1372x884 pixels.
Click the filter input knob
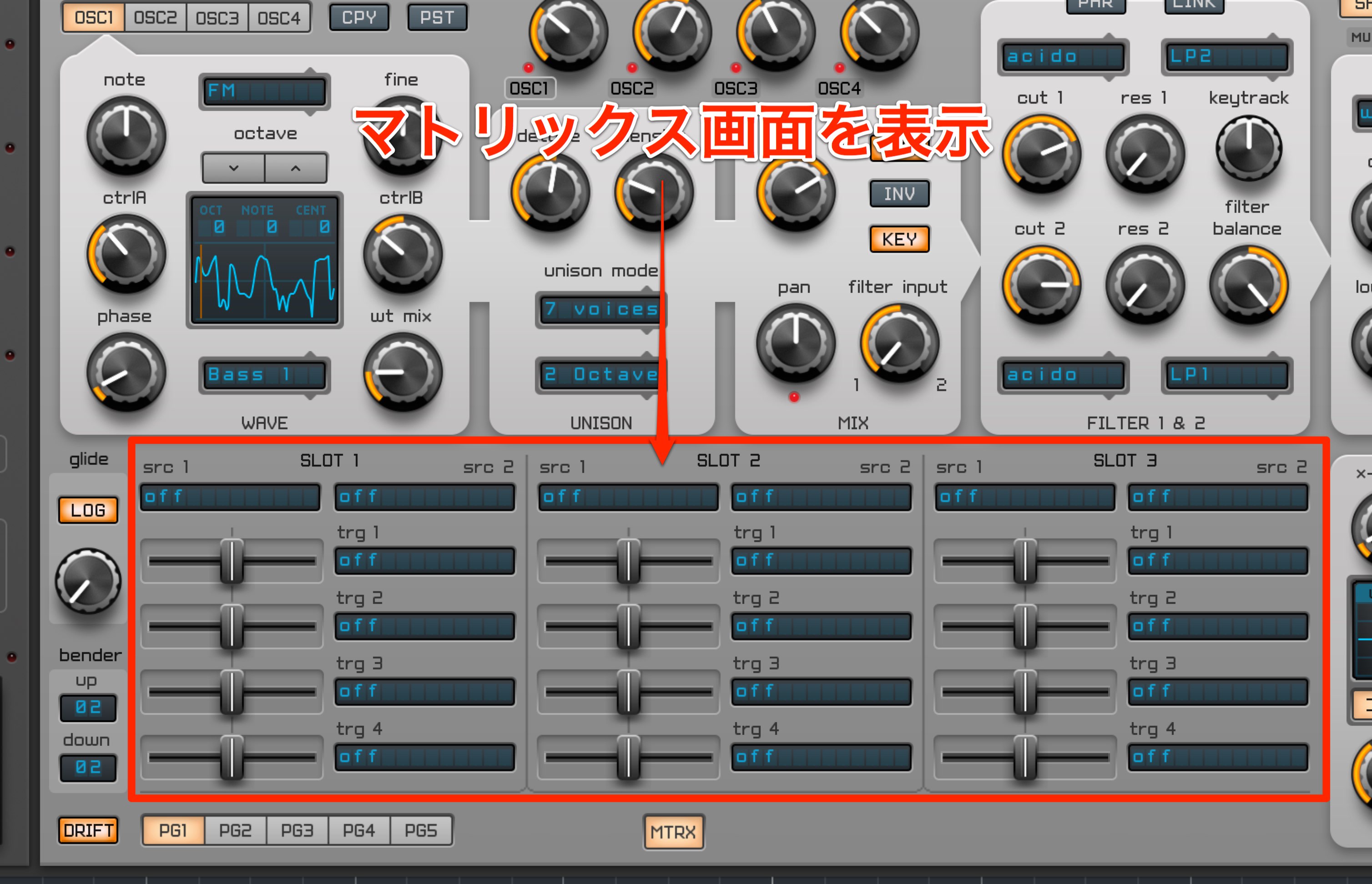click(899, 343)
